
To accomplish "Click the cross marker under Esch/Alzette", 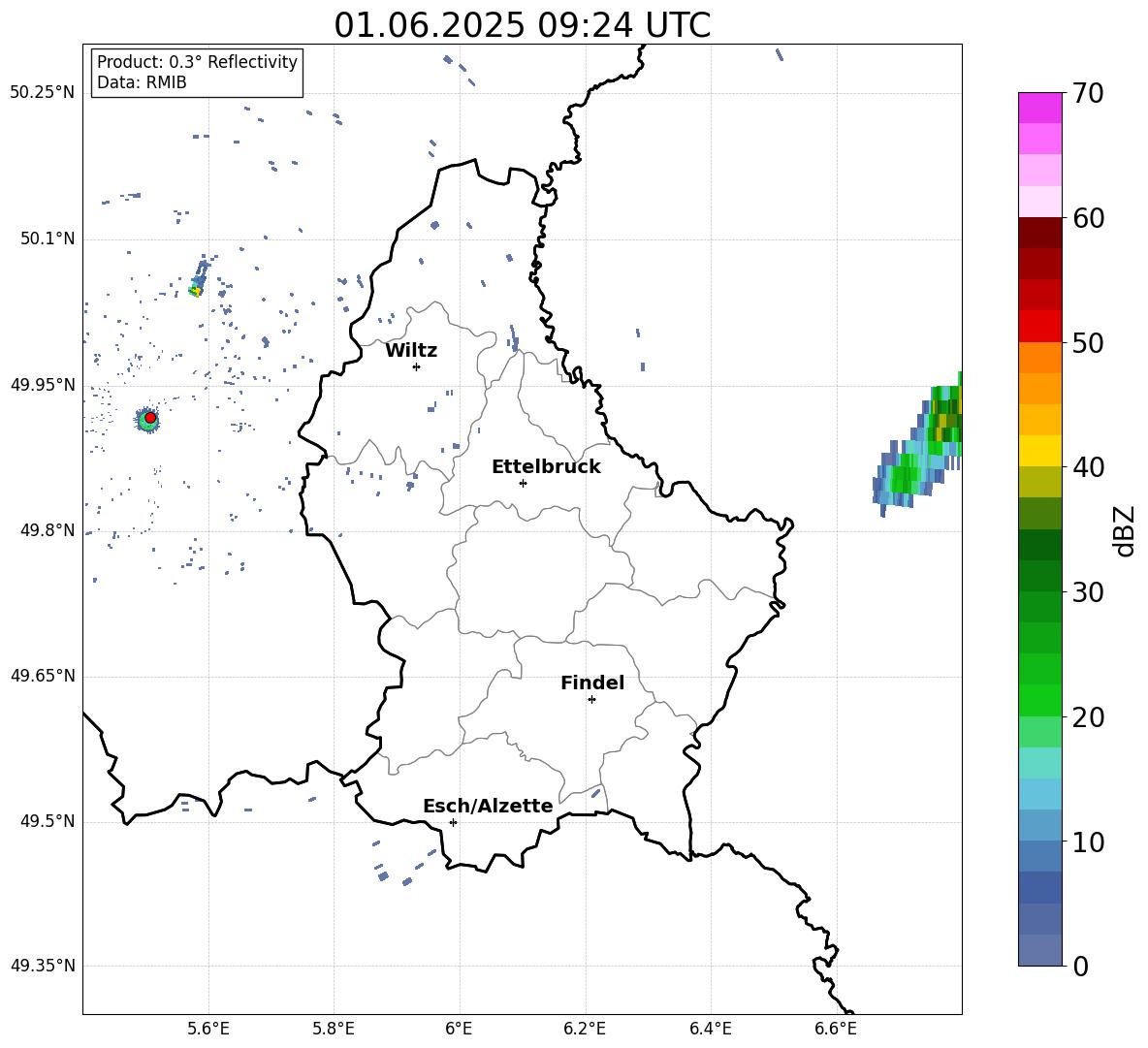I will point(453,822).
